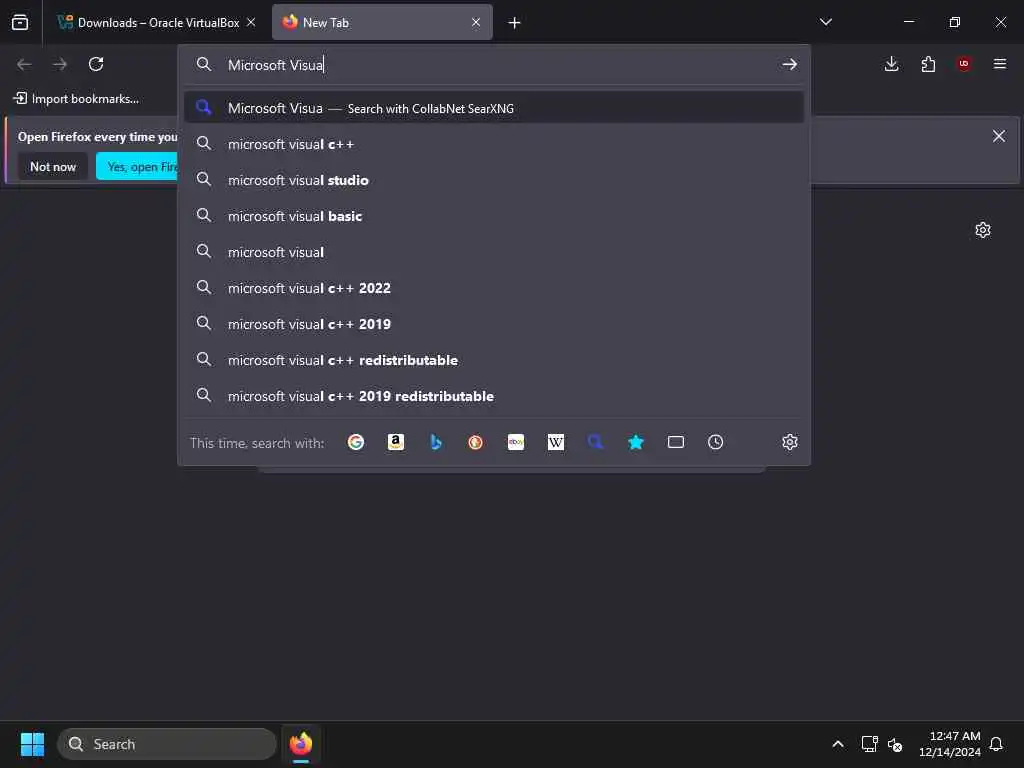Select suggestion microsoft visual basic

[494, 216]
